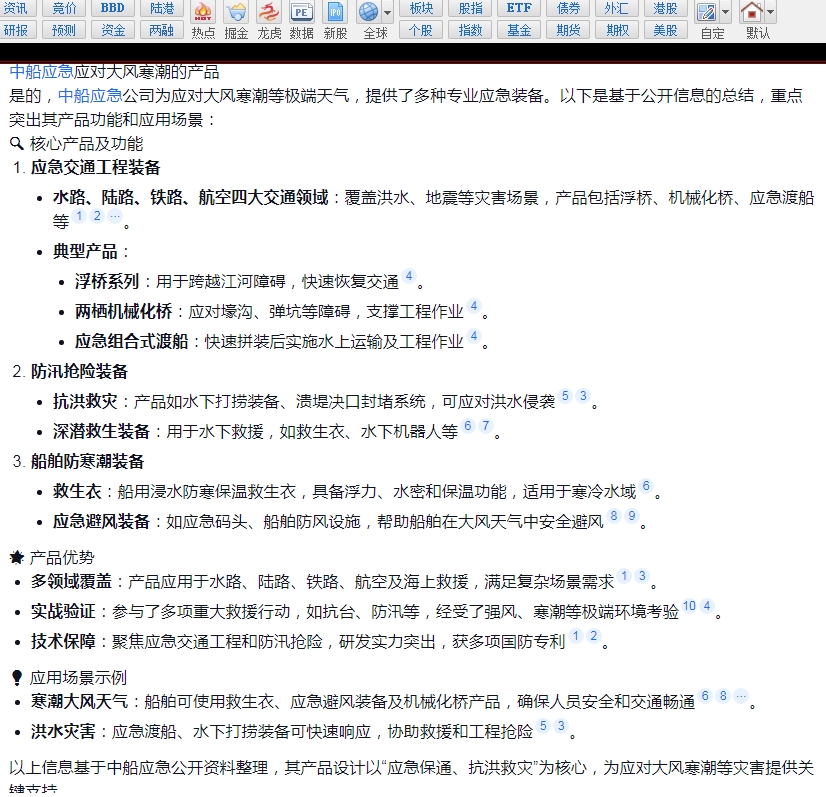Select the 外汇 forex button
Screen dimensions: 826x797
click(617, 8)
